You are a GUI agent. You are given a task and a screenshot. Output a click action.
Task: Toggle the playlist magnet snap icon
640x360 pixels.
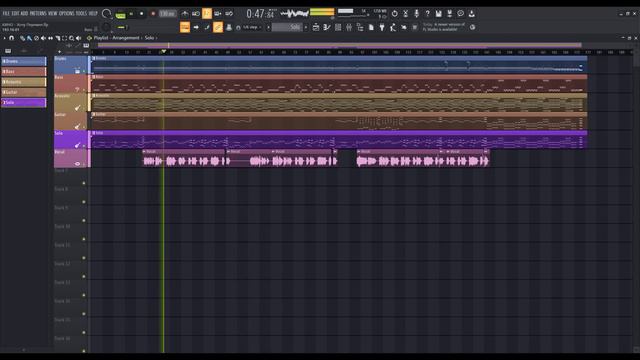tap(12, 38)
